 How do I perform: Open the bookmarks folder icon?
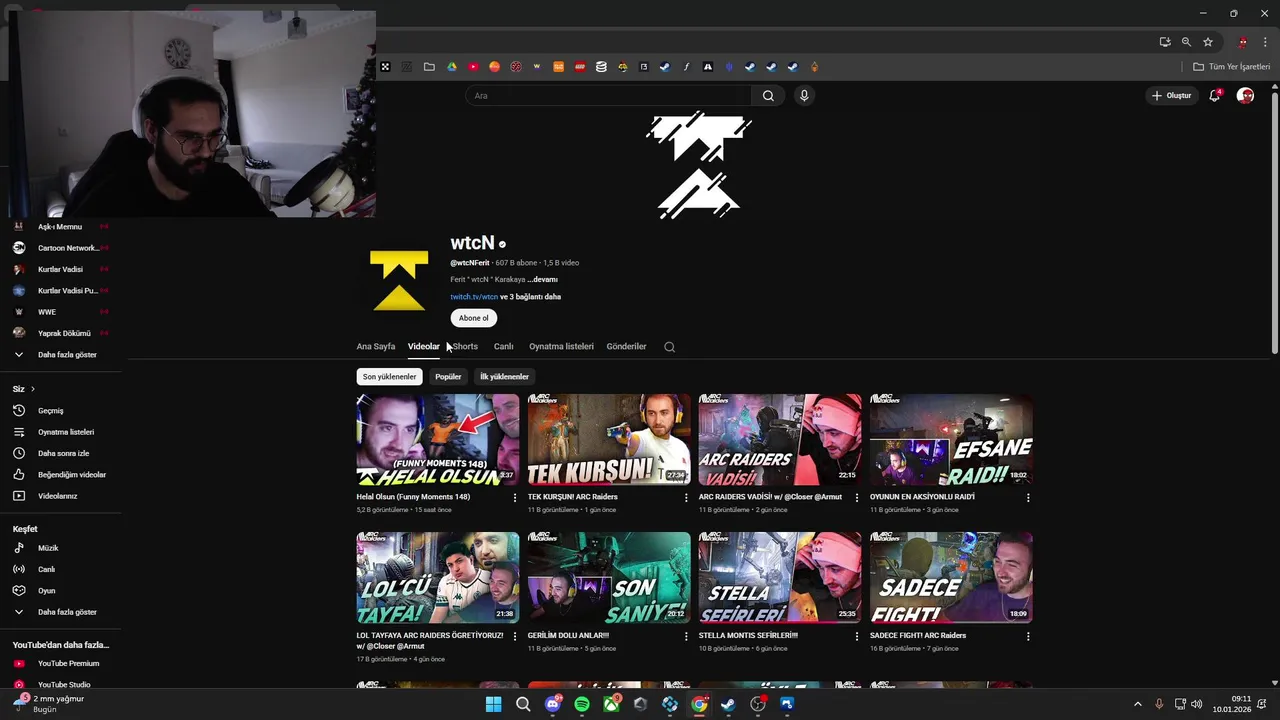[x=429, y=67]
